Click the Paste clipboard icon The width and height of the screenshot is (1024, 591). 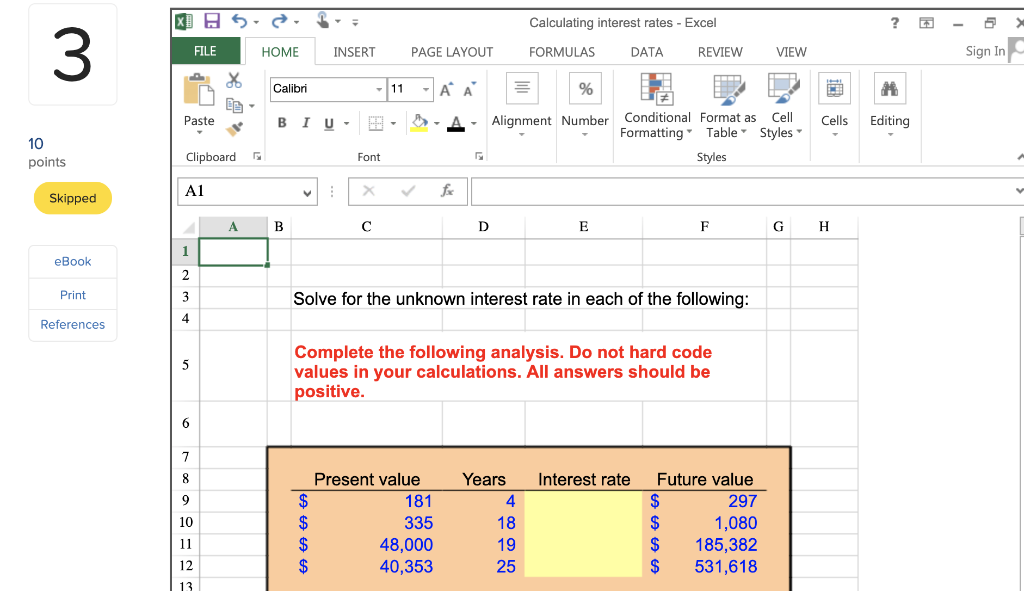(x=199, y=89)
